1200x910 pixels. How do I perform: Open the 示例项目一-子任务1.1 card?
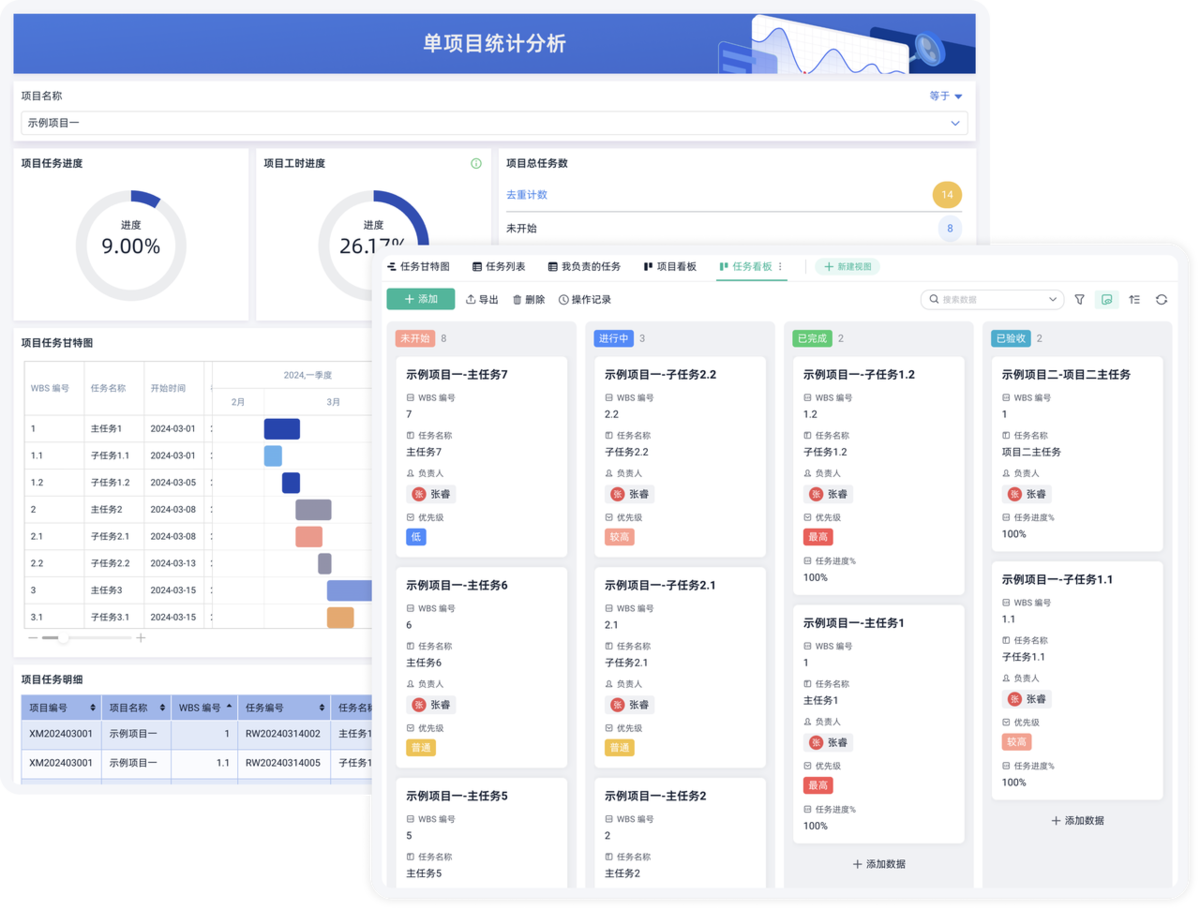[1077, 680]
